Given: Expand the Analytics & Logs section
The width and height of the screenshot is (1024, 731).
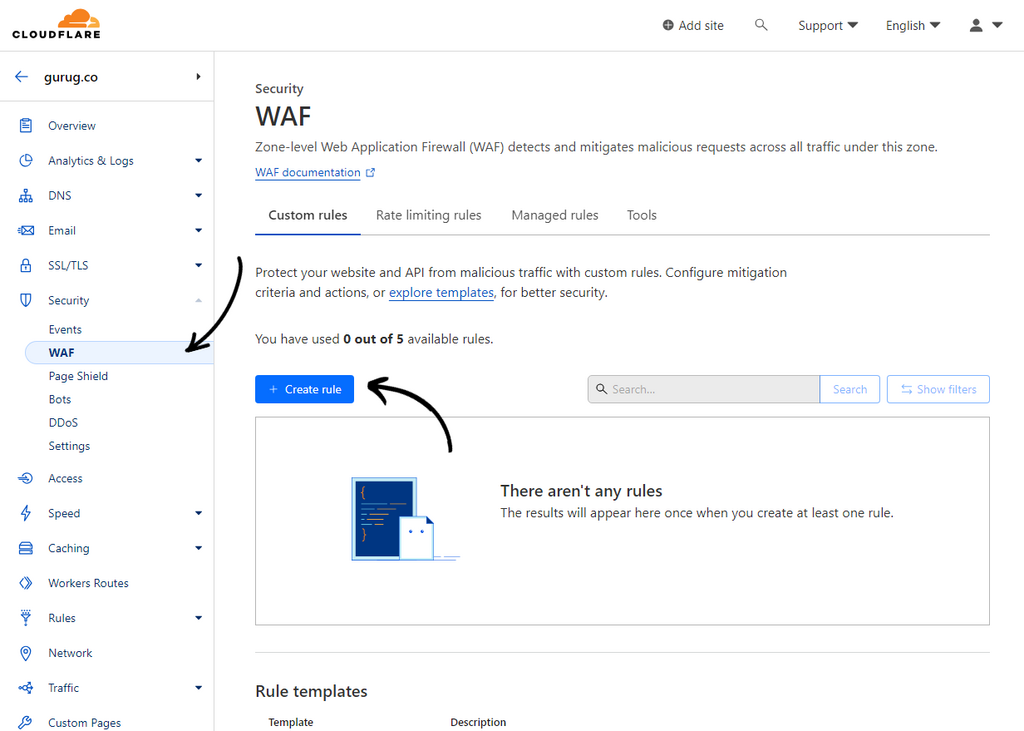Looking at the screenshot, I should tap(199, 161).
